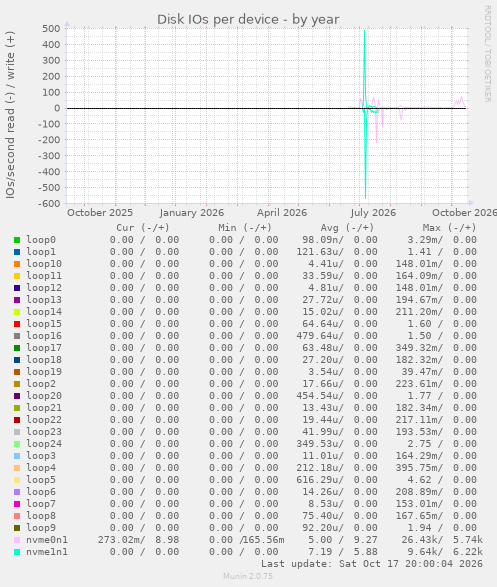Image resolution: width=497 pixels, height=587 pixels.
Task: Click the 'April 2026' x-axis label
Action: [282, 213]
